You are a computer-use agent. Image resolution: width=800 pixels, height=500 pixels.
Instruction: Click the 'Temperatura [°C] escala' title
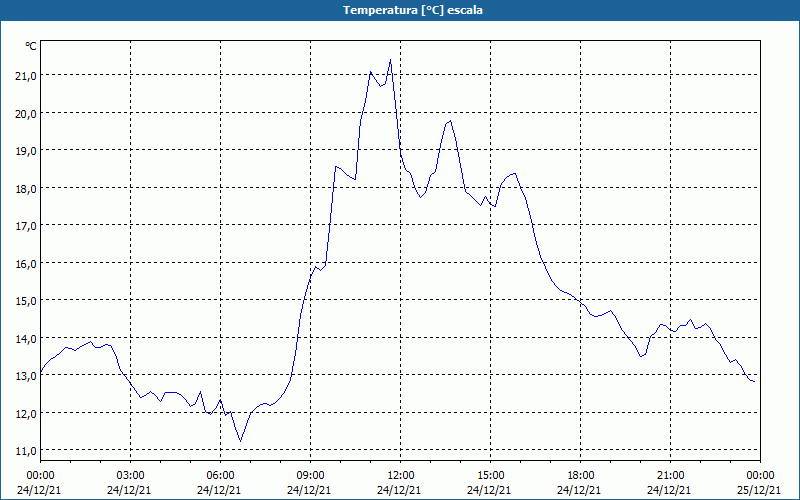(413, 10)
